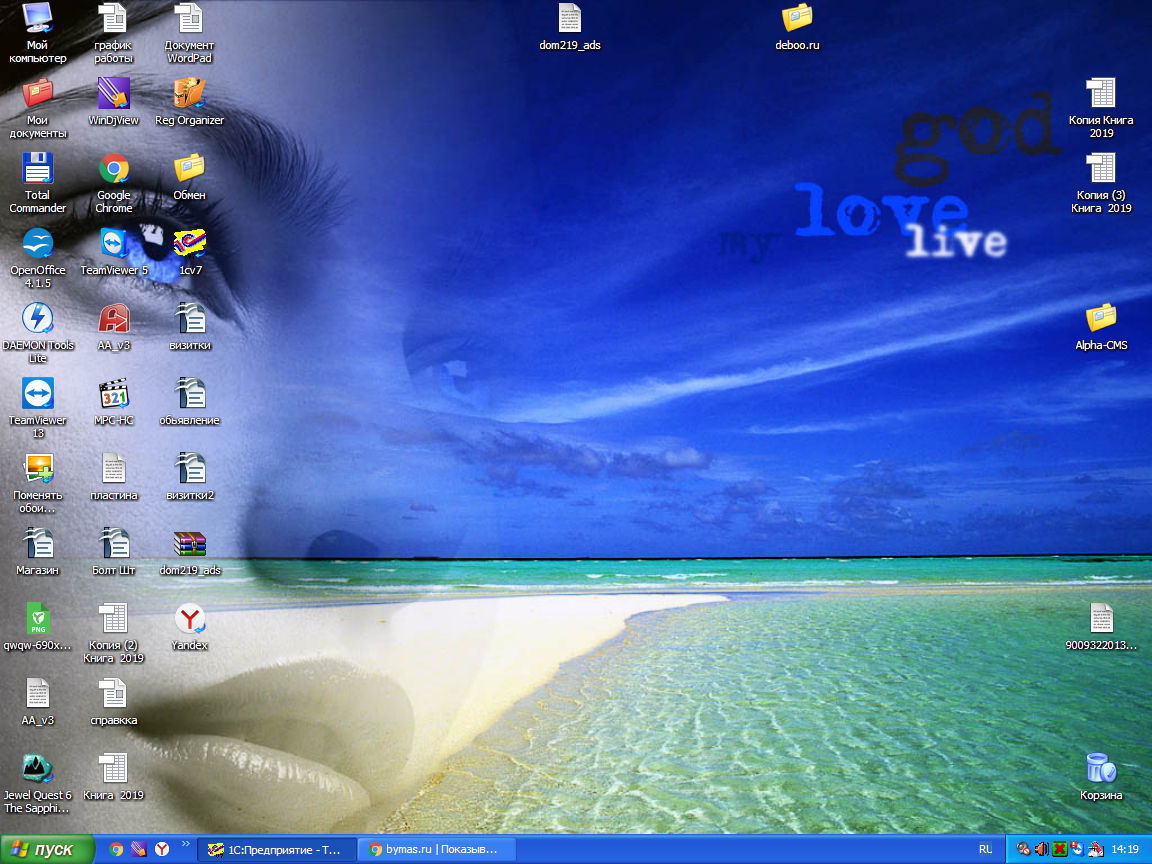Select the Jewel Quest 6 game icon

tap(38, 769)
